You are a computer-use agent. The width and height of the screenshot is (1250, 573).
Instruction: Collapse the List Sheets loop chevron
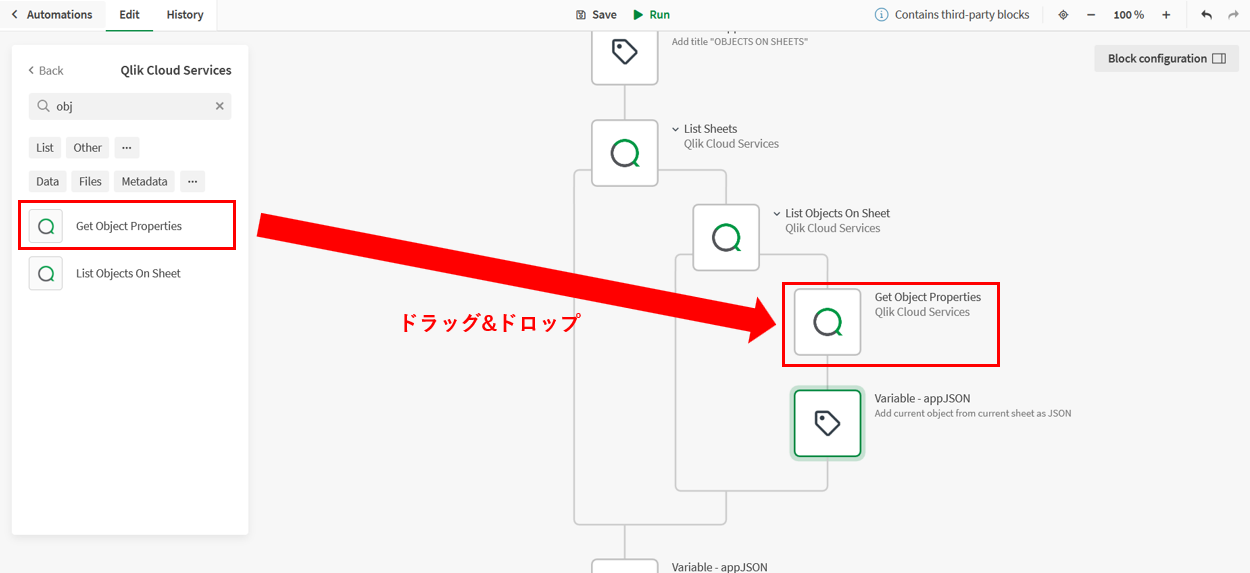tap(677, 129)
